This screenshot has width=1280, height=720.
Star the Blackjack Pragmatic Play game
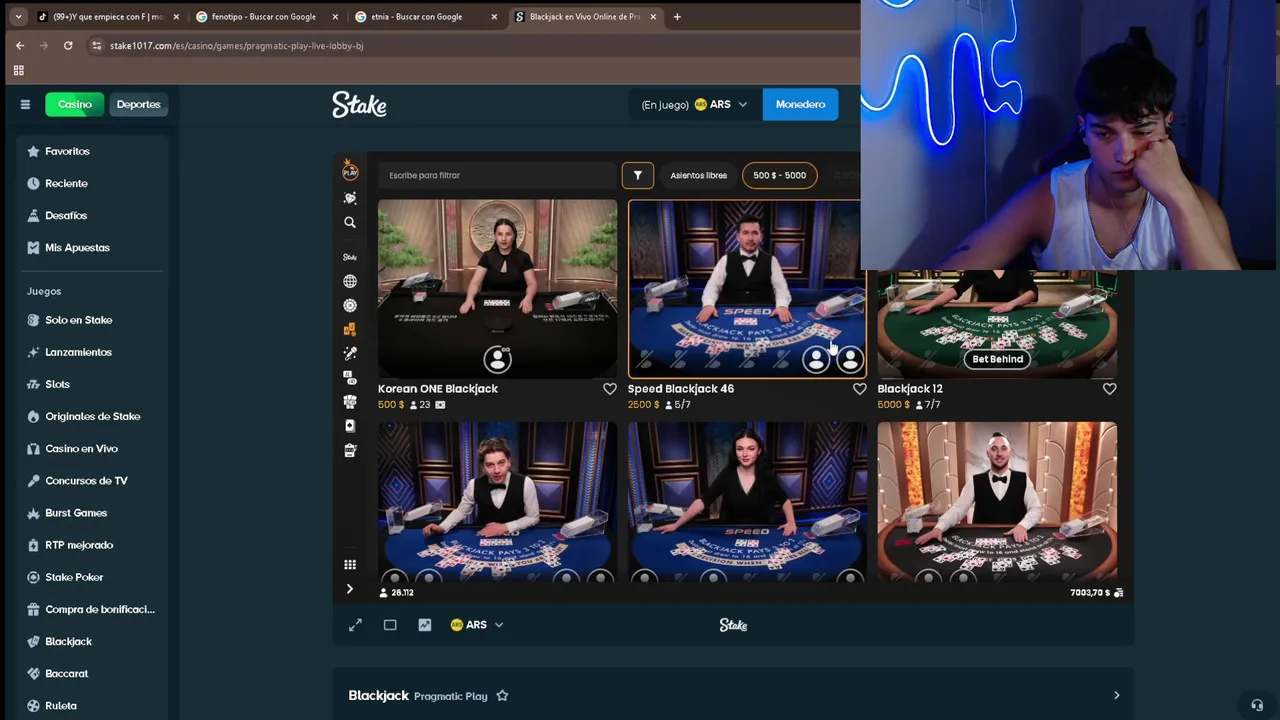pos(502,696)
